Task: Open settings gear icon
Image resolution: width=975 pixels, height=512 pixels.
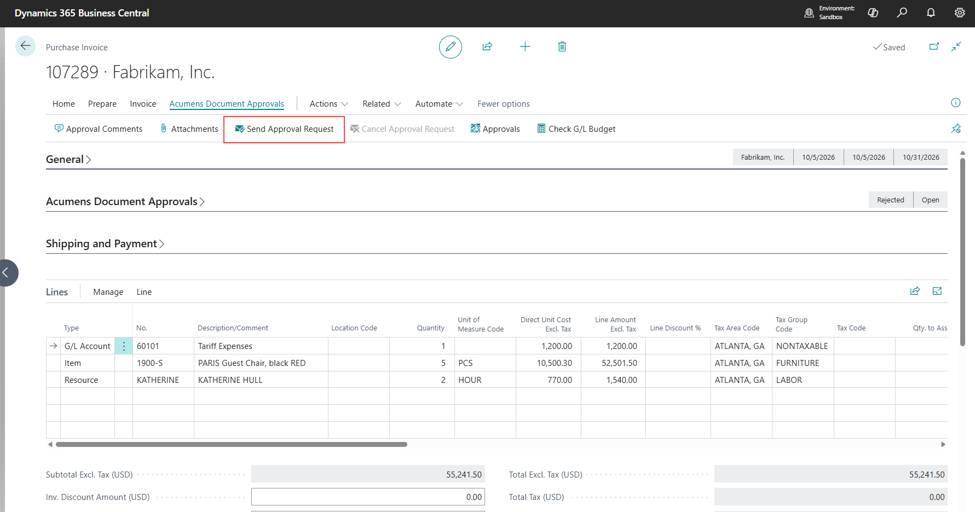Action: pos(959,12)
